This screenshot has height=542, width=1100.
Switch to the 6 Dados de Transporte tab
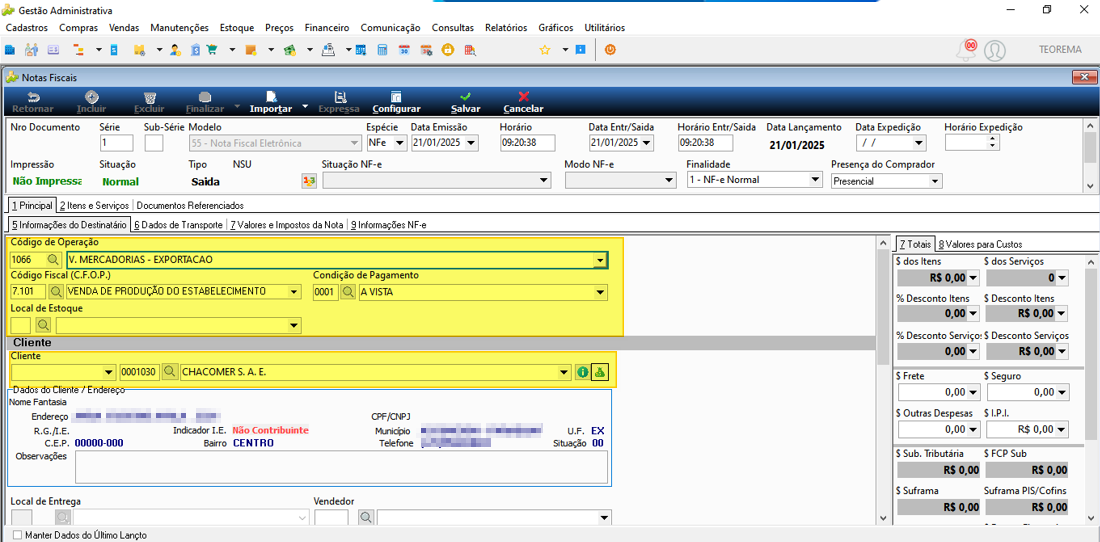pyautogui.click(x=178, y=225)
